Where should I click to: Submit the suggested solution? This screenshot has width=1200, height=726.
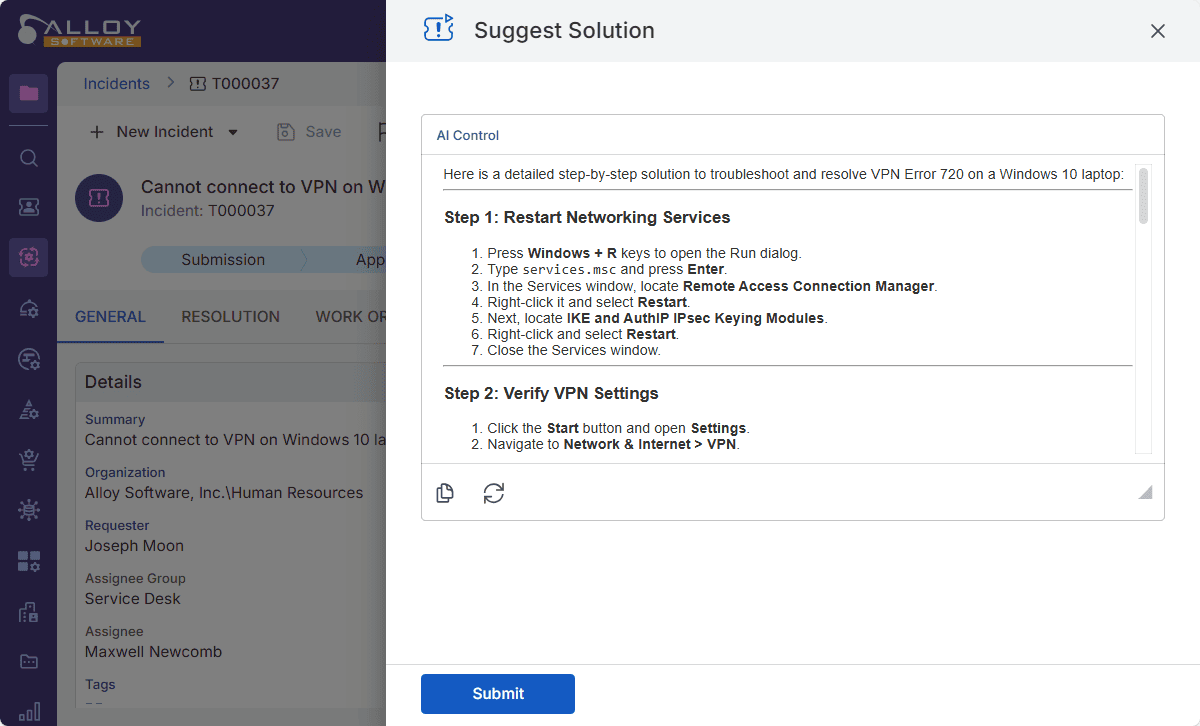(497, 694)
